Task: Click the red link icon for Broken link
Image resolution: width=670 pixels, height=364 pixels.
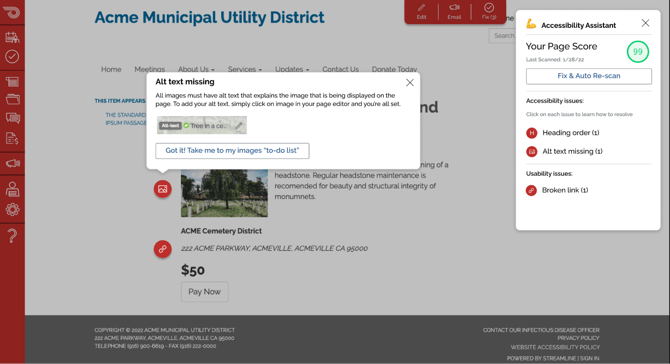Action: tap(531, 191)
